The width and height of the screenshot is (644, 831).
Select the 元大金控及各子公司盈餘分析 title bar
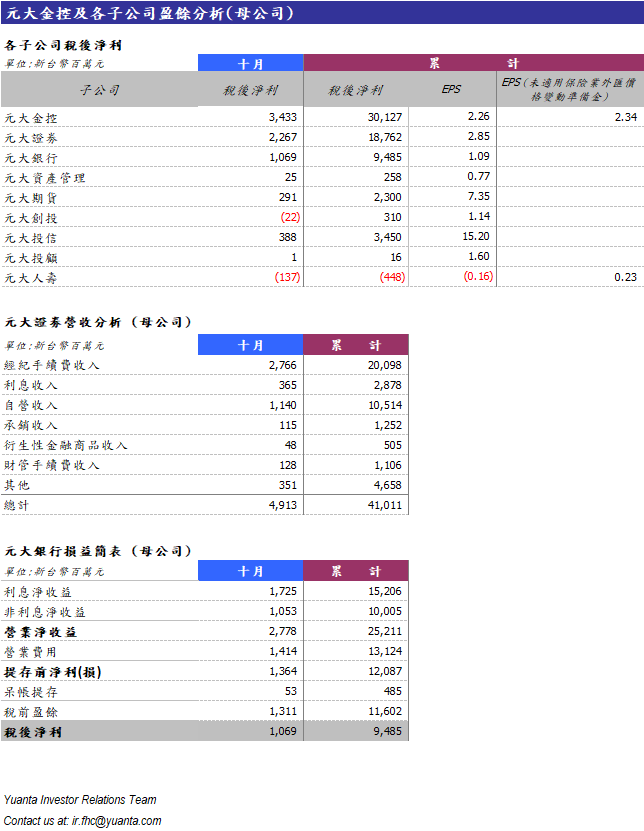[150, 14]
